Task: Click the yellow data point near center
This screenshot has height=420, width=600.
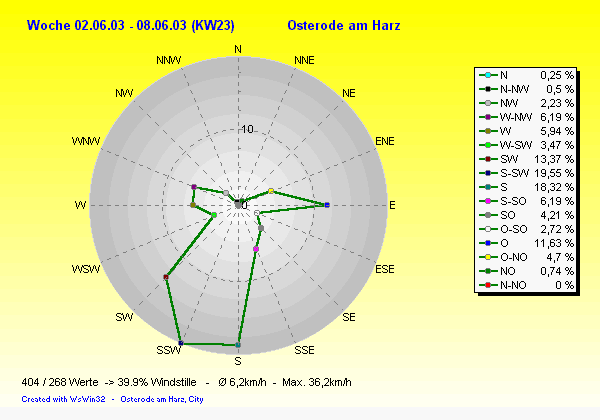Action: [271, 191]
